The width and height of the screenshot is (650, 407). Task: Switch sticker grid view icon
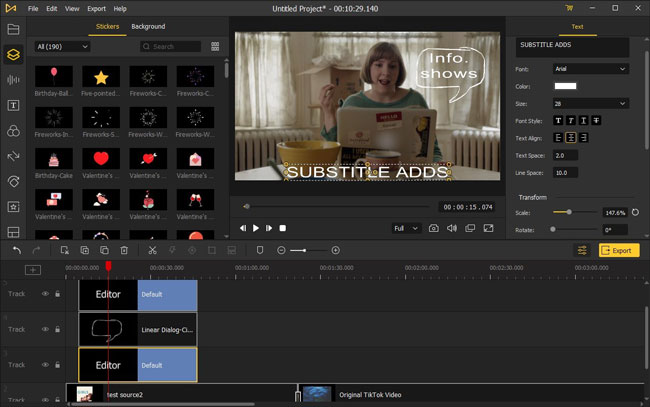point(215,46)
